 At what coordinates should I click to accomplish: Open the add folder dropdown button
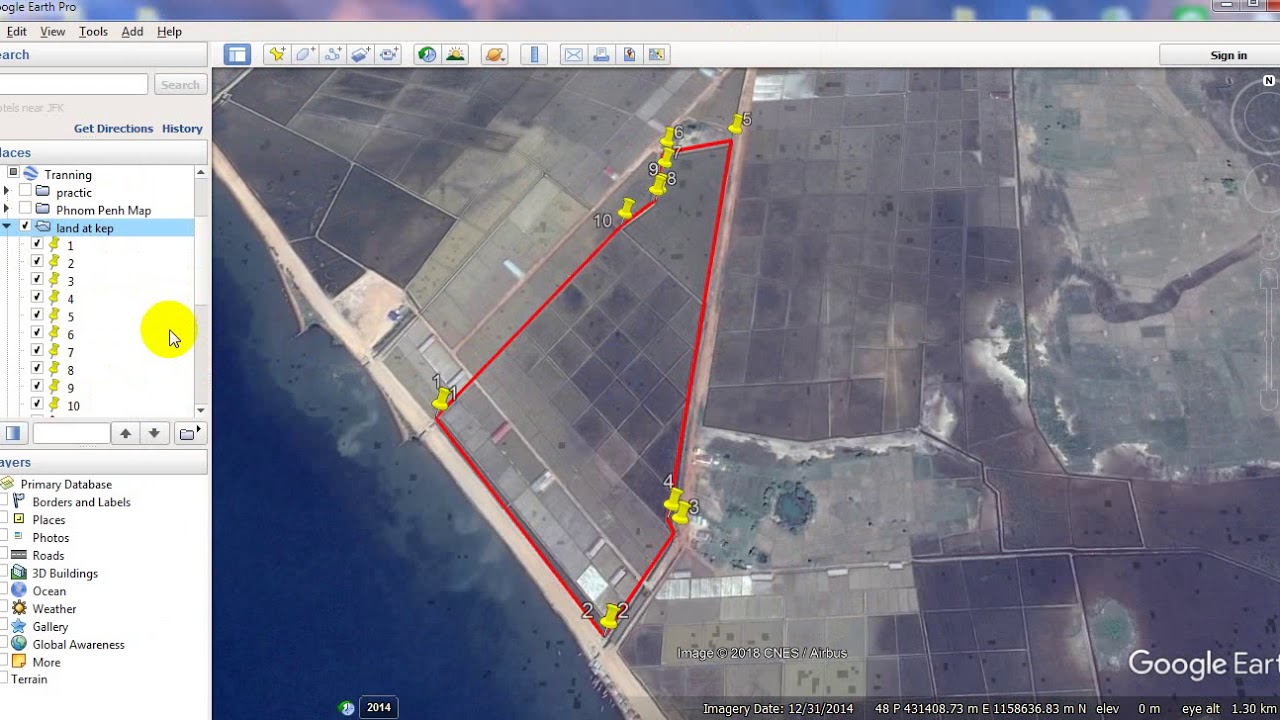(189, 433)
